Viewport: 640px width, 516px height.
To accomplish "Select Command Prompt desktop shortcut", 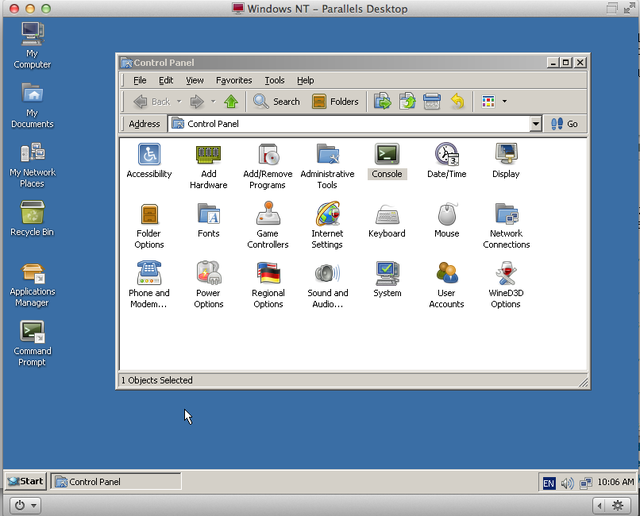I will coord(32,344).
